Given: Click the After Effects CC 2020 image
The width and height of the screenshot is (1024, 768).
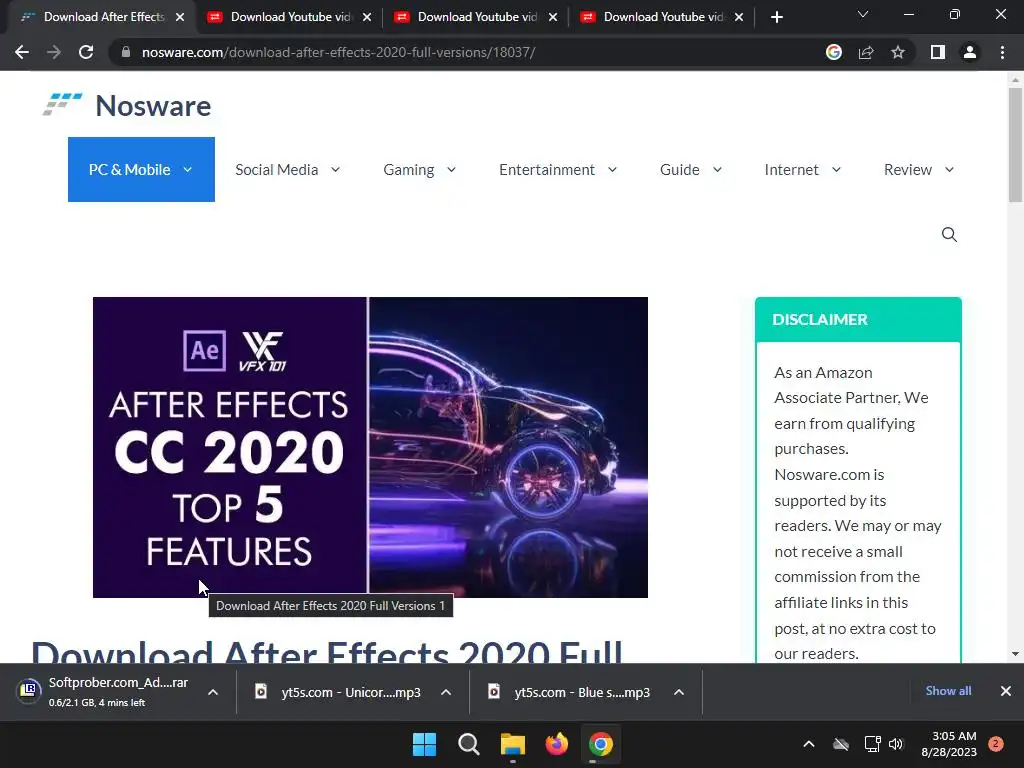Looking at the screenshot, I should (370, 447).
